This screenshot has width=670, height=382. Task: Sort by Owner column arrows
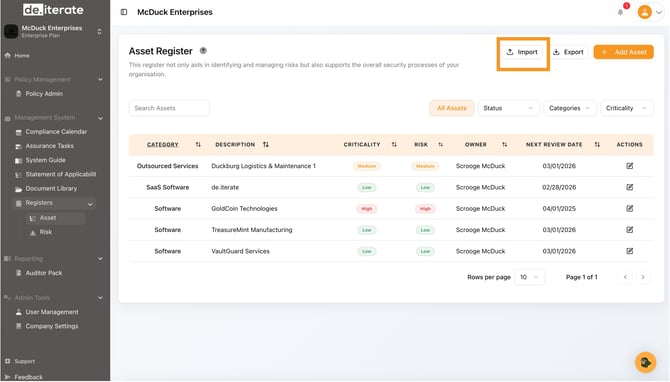pyautogui.click(x=505, y=144)
